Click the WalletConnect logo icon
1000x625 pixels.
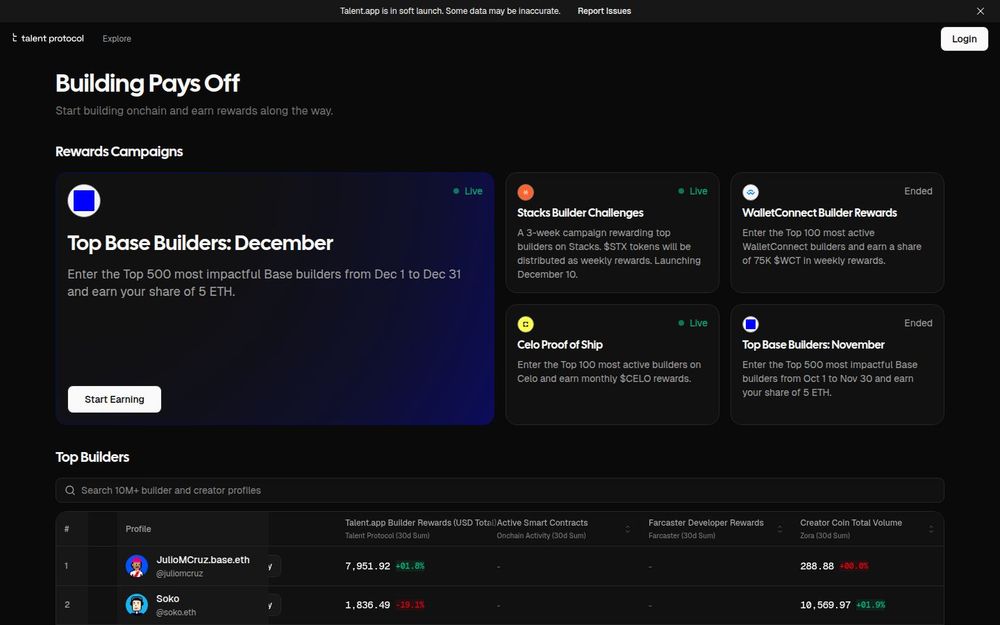751,192
